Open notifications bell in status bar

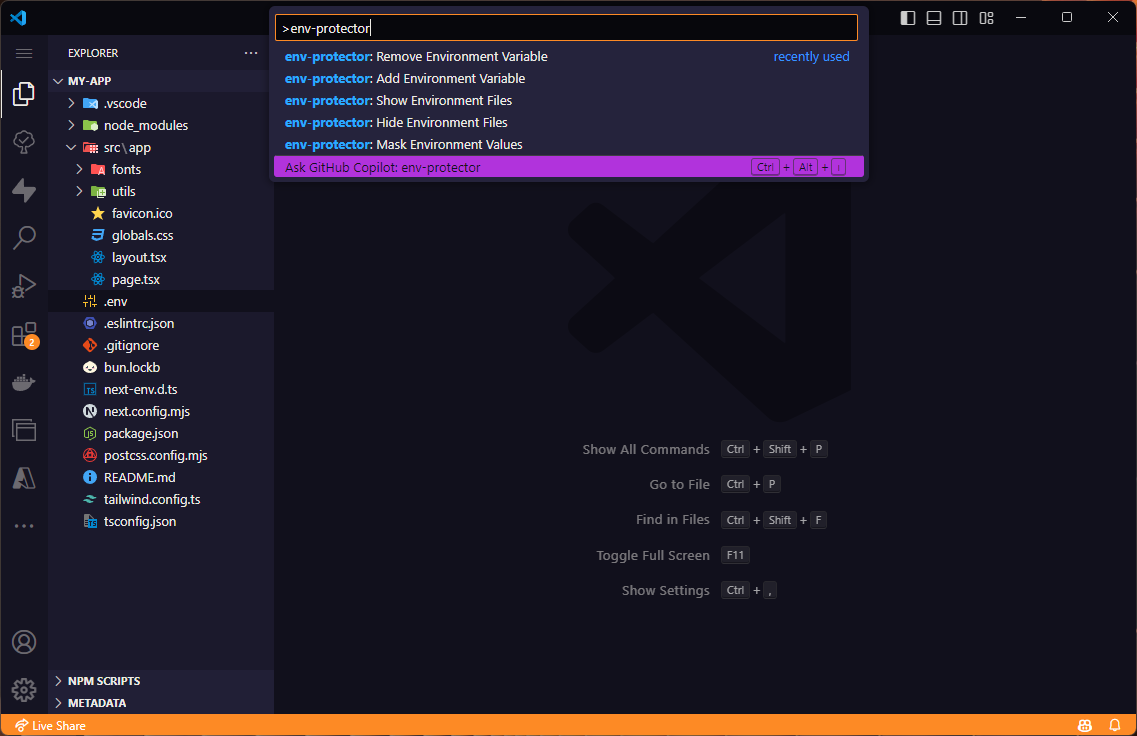[1115, 726]
